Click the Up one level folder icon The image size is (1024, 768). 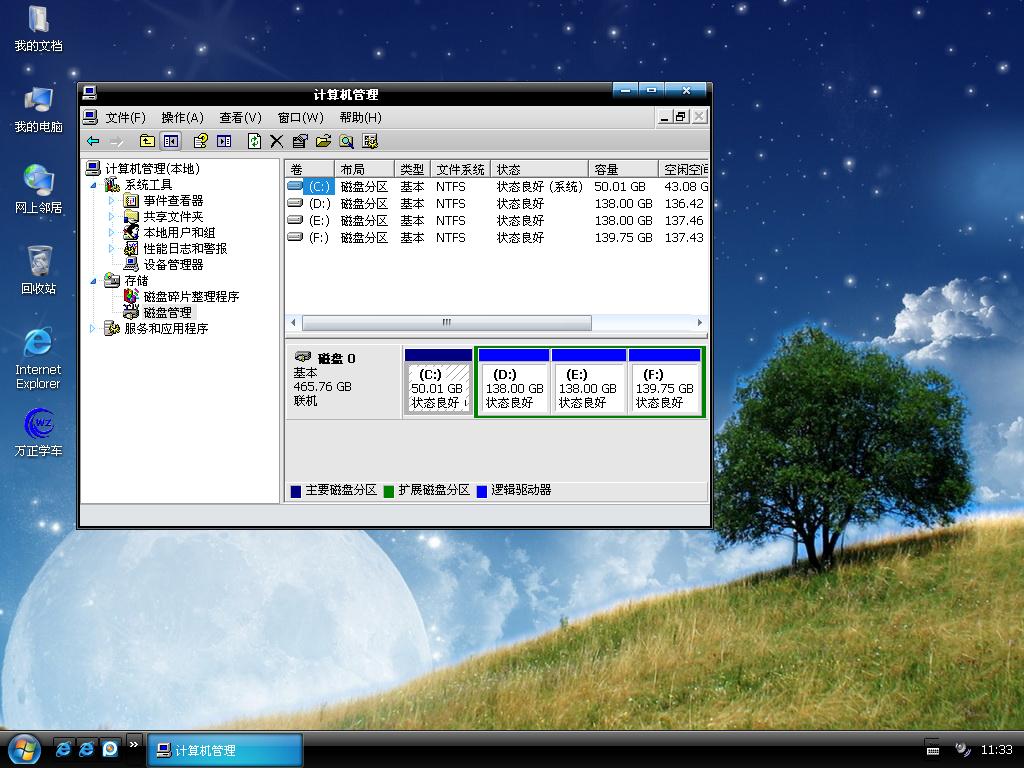tap(147, 141)
